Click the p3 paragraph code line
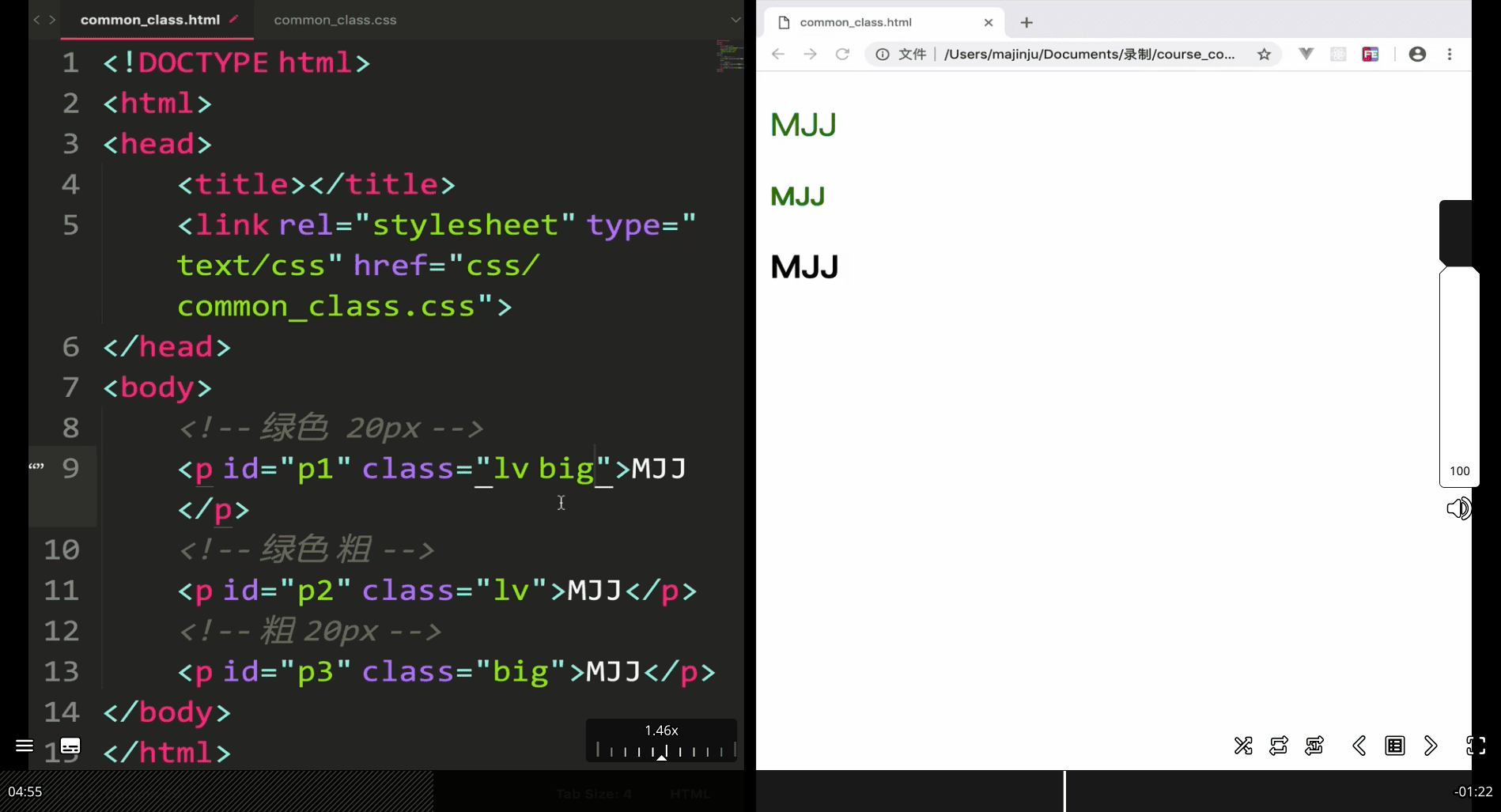The height and width of the screenshot is (812, 1501). pos(446,671)
